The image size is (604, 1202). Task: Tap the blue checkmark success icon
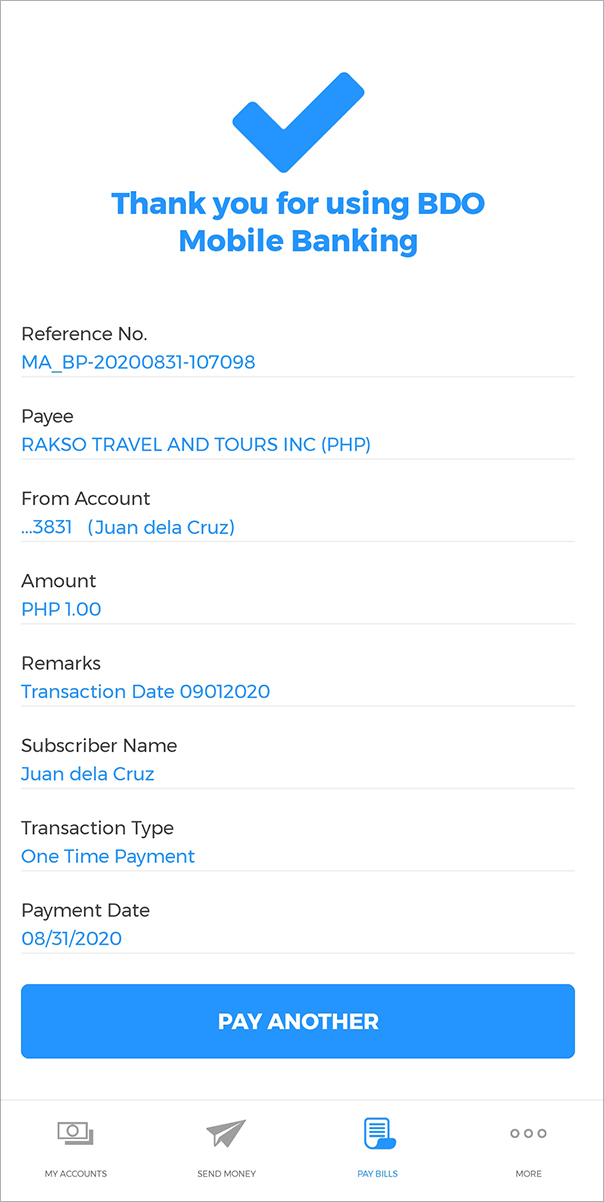point(298,121)
